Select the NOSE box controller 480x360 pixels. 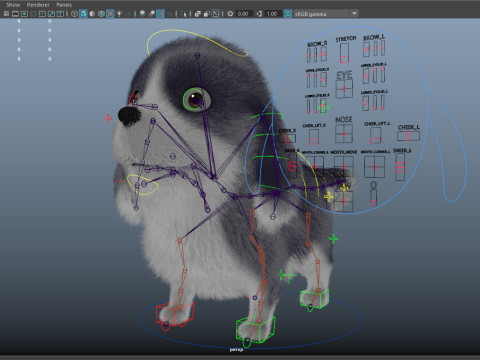coord(344,134)
